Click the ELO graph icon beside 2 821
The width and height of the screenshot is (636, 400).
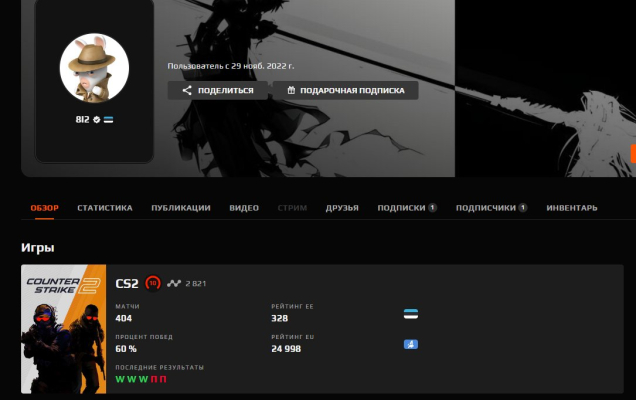click(x=174, y=283)
